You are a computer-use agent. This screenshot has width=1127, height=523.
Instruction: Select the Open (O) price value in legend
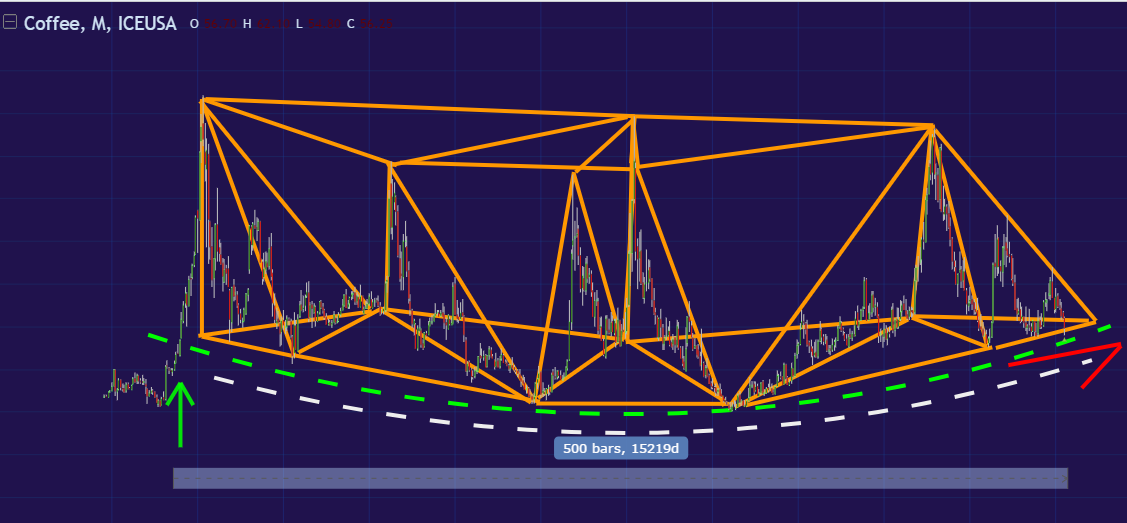point(218,24)
